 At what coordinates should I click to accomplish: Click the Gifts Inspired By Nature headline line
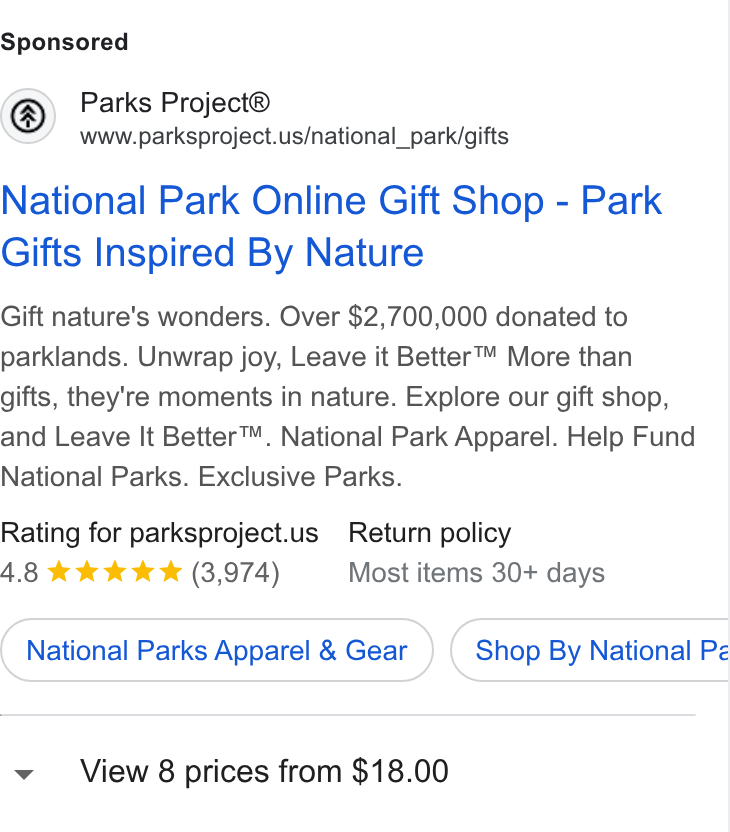coord(212,253)
